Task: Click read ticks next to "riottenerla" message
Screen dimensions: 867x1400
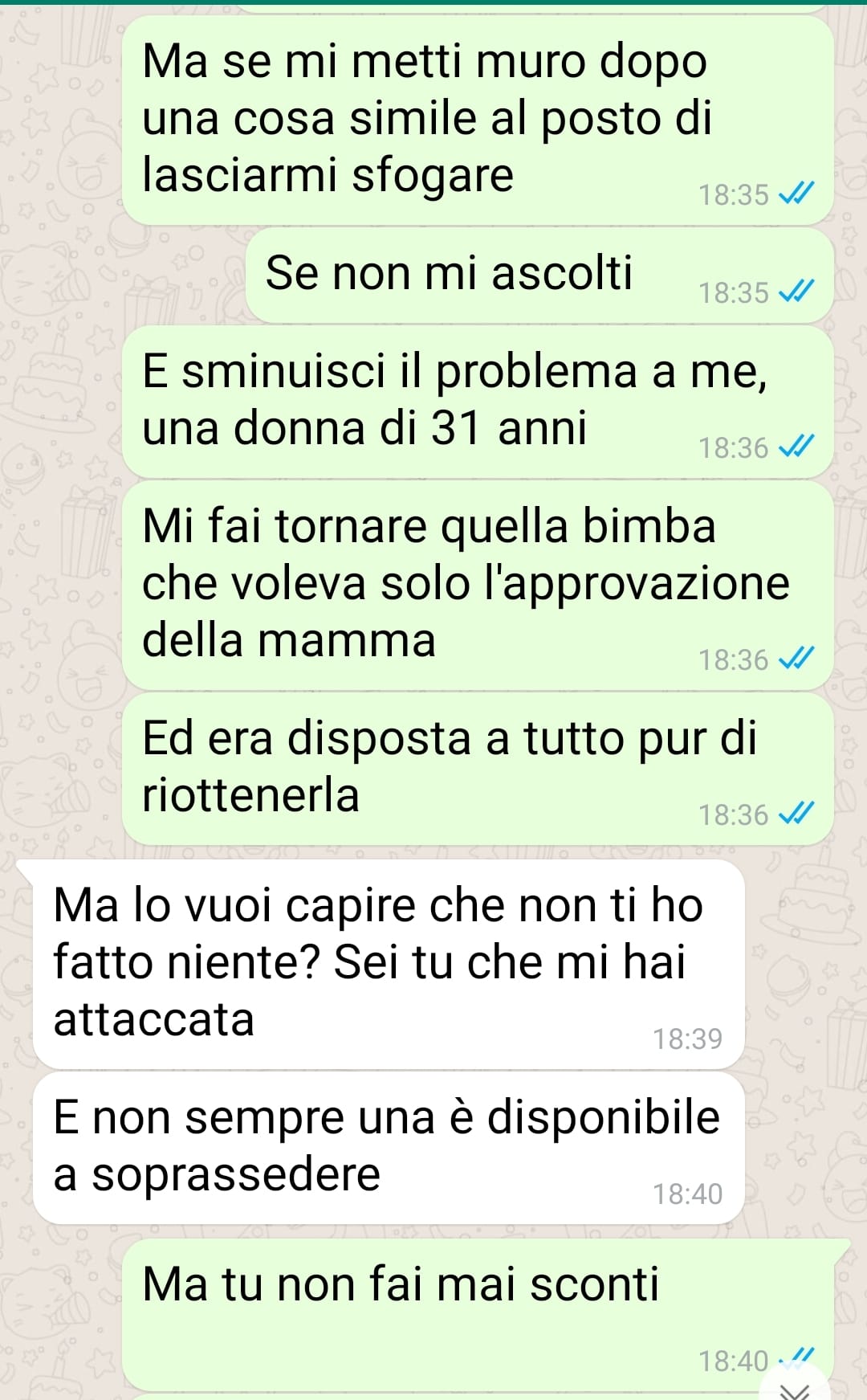Action: [x=797, y=813]
